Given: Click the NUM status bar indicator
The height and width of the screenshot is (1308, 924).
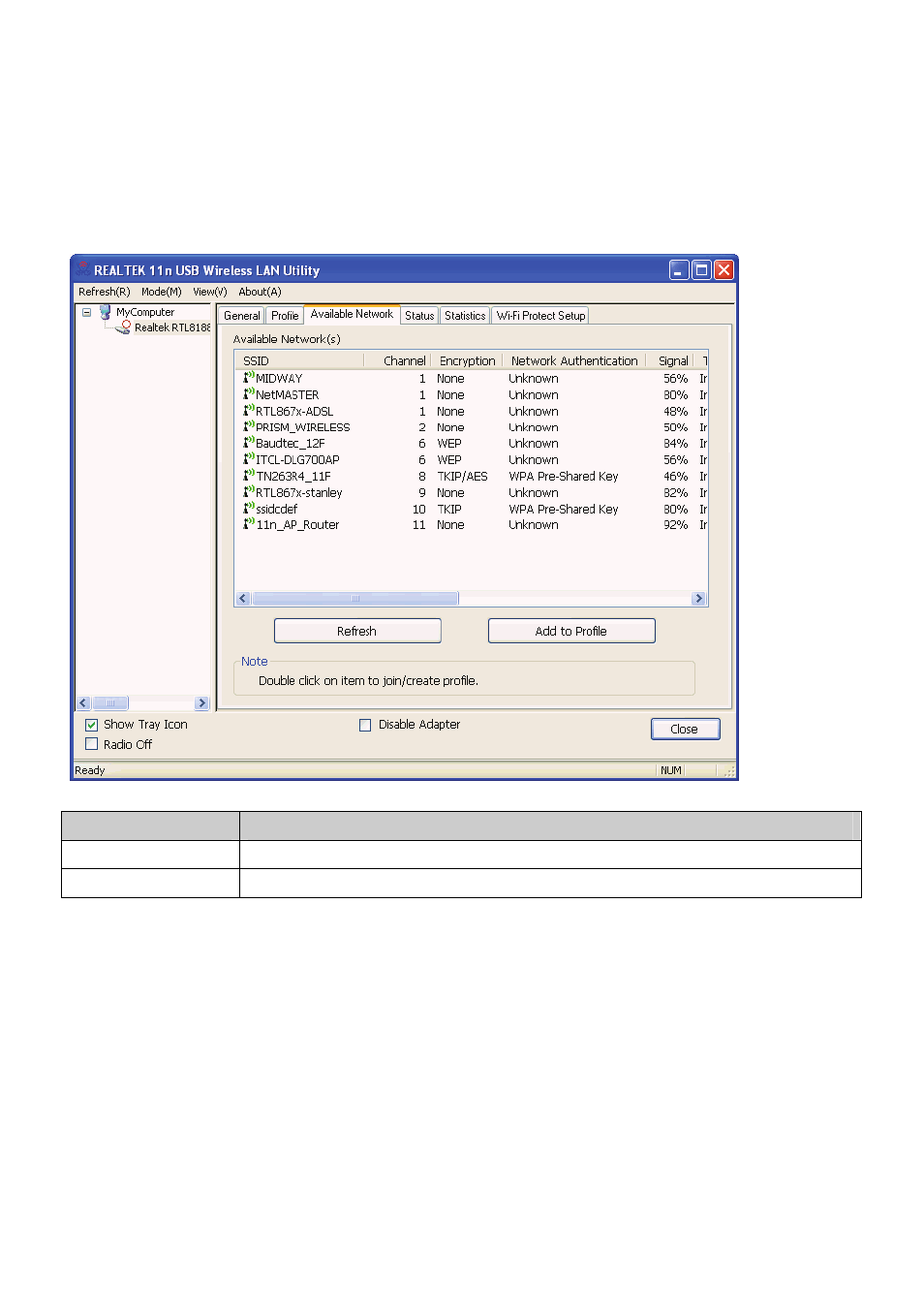Looking at the screenshot, I should pyautogui.click(x=671, y=771).
